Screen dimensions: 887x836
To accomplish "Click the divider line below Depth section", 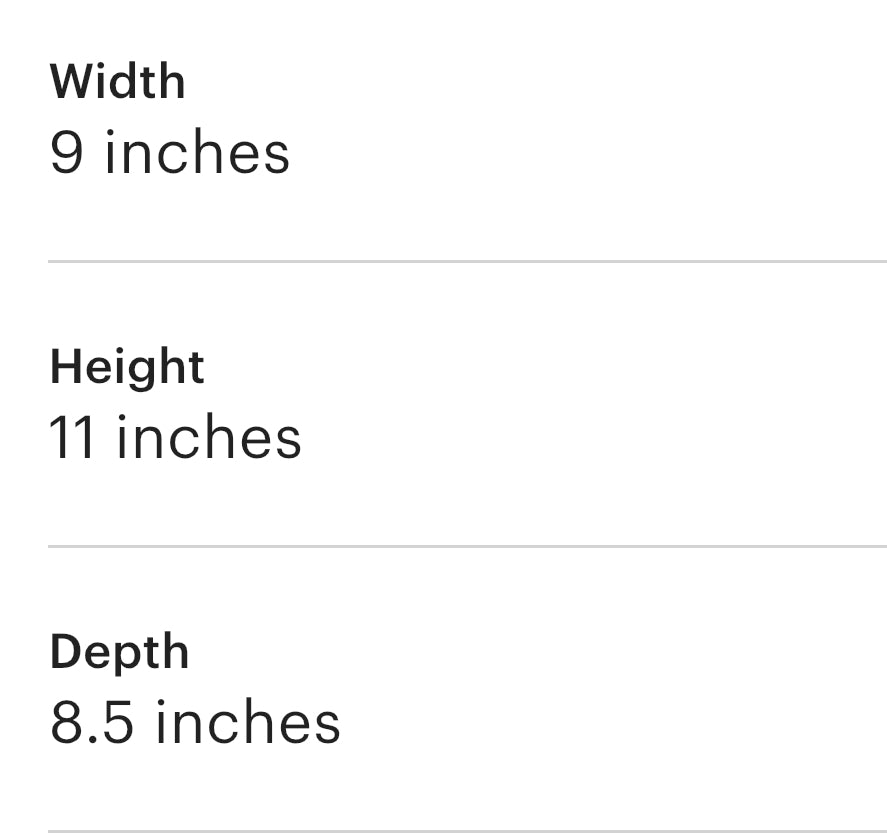I will click(x=467, y=831).
